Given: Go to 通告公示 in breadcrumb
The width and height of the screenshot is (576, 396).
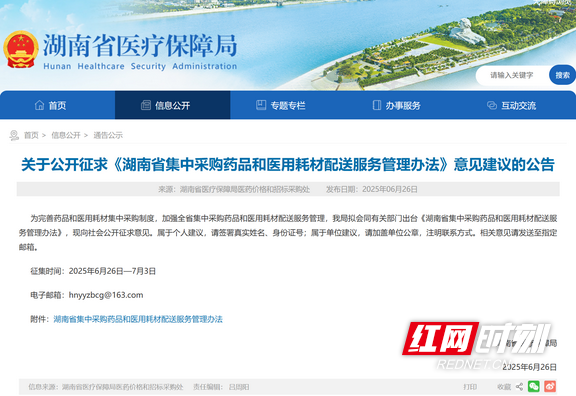Looking at the screenshot, I should point(108,135).
